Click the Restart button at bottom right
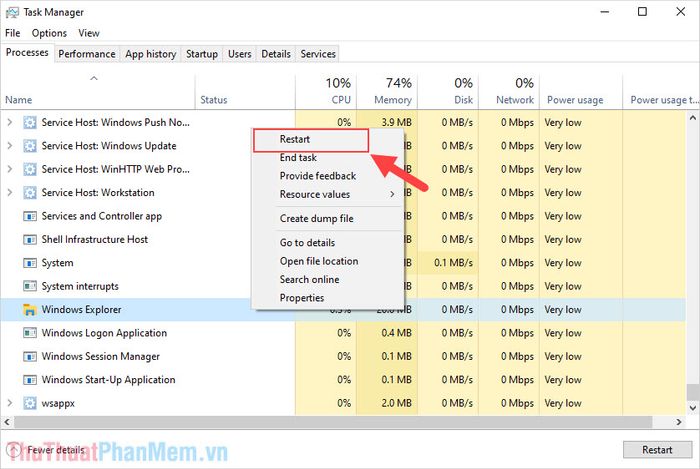 coord(657,450)
